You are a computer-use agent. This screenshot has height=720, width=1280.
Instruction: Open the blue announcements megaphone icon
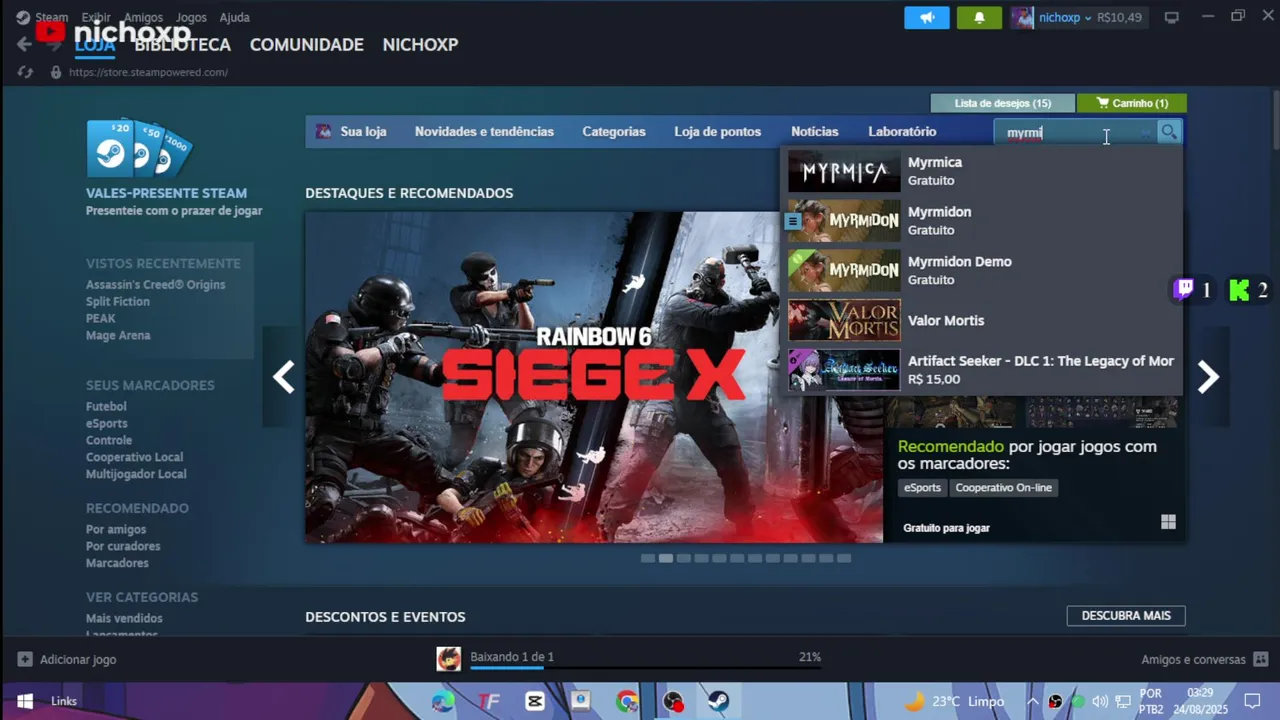pyautogui.click(x=927, y=17)
